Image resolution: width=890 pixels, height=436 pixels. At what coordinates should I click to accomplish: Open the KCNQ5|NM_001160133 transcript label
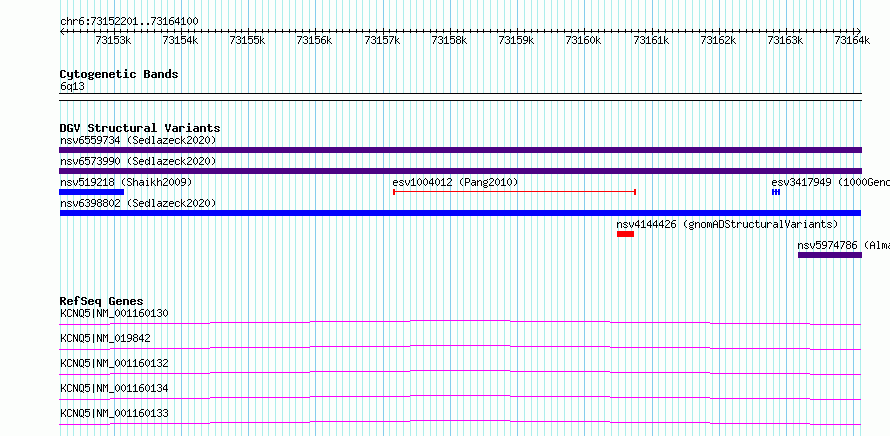tap(114, 413)
